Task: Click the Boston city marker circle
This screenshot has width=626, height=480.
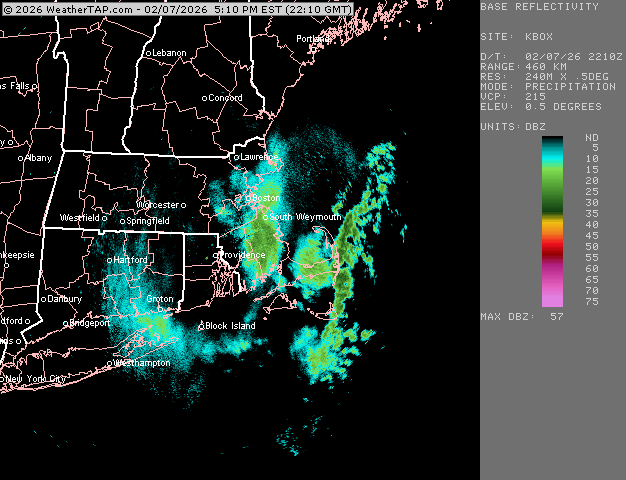Action: (x=250, y=198)
